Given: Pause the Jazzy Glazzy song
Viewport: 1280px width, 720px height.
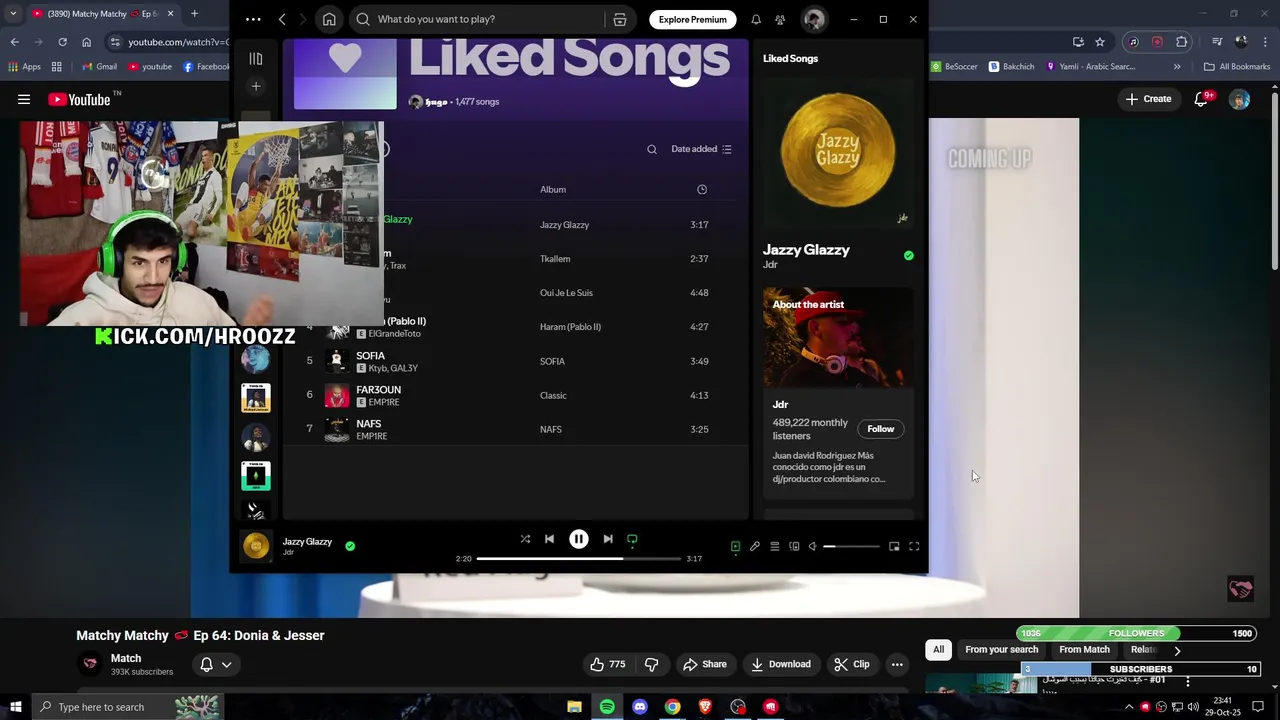Looking at the screenshot, I should (x=578, y=539).
